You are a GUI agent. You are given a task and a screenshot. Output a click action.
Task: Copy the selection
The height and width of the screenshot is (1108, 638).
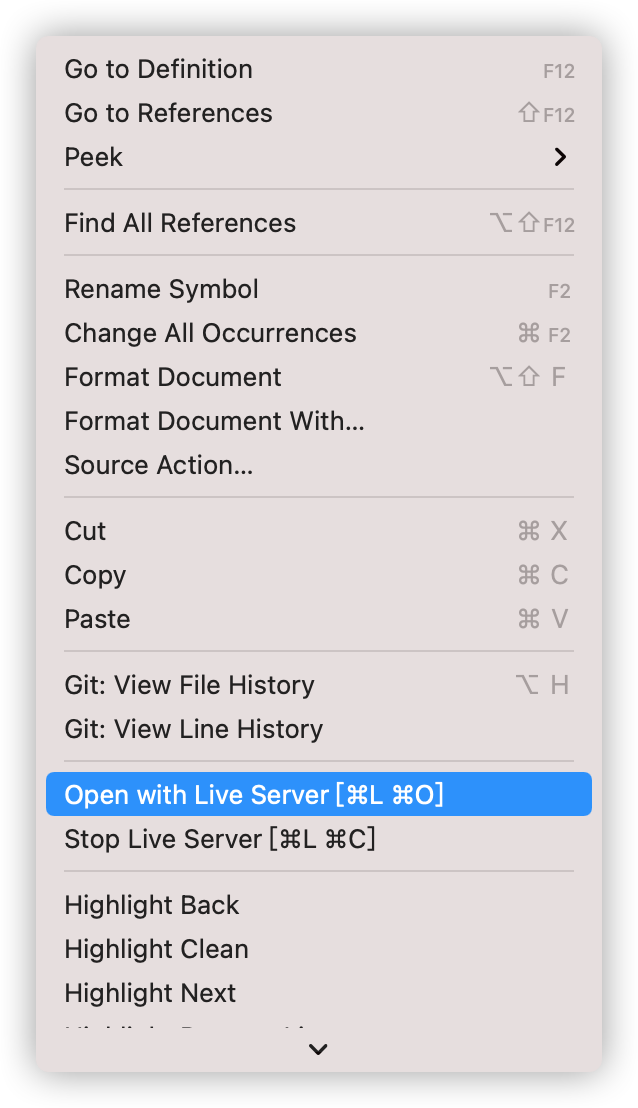[319, 575]
